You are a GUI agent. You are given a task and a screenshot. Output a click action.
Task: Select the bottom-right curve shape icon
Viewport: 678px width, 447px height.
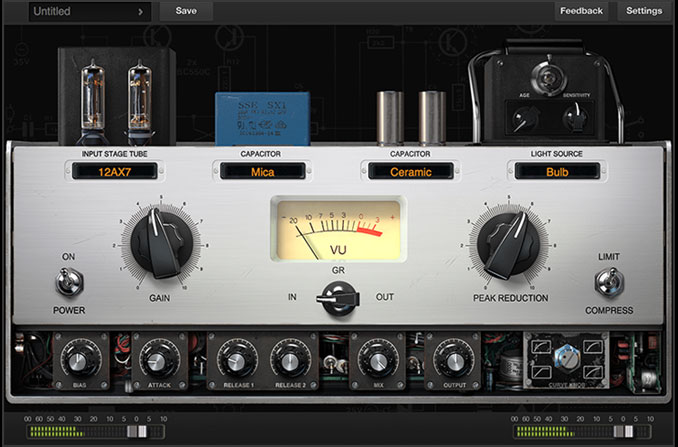593,372
